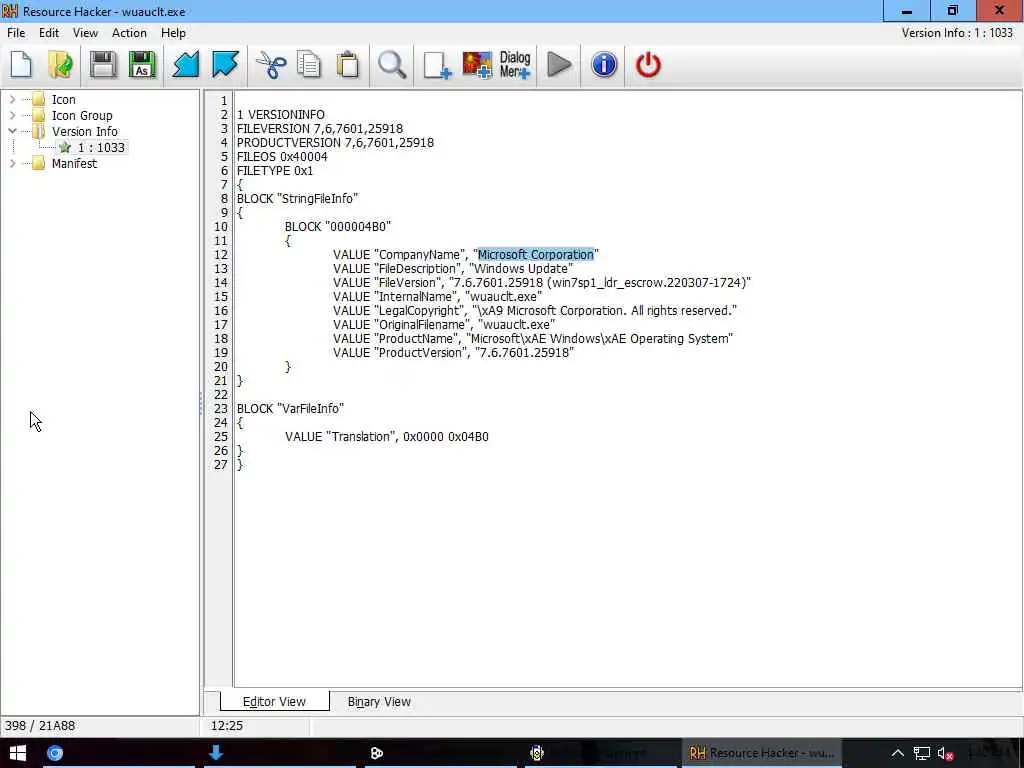Select the 1 : 1033 resource item

pos(101,148)
